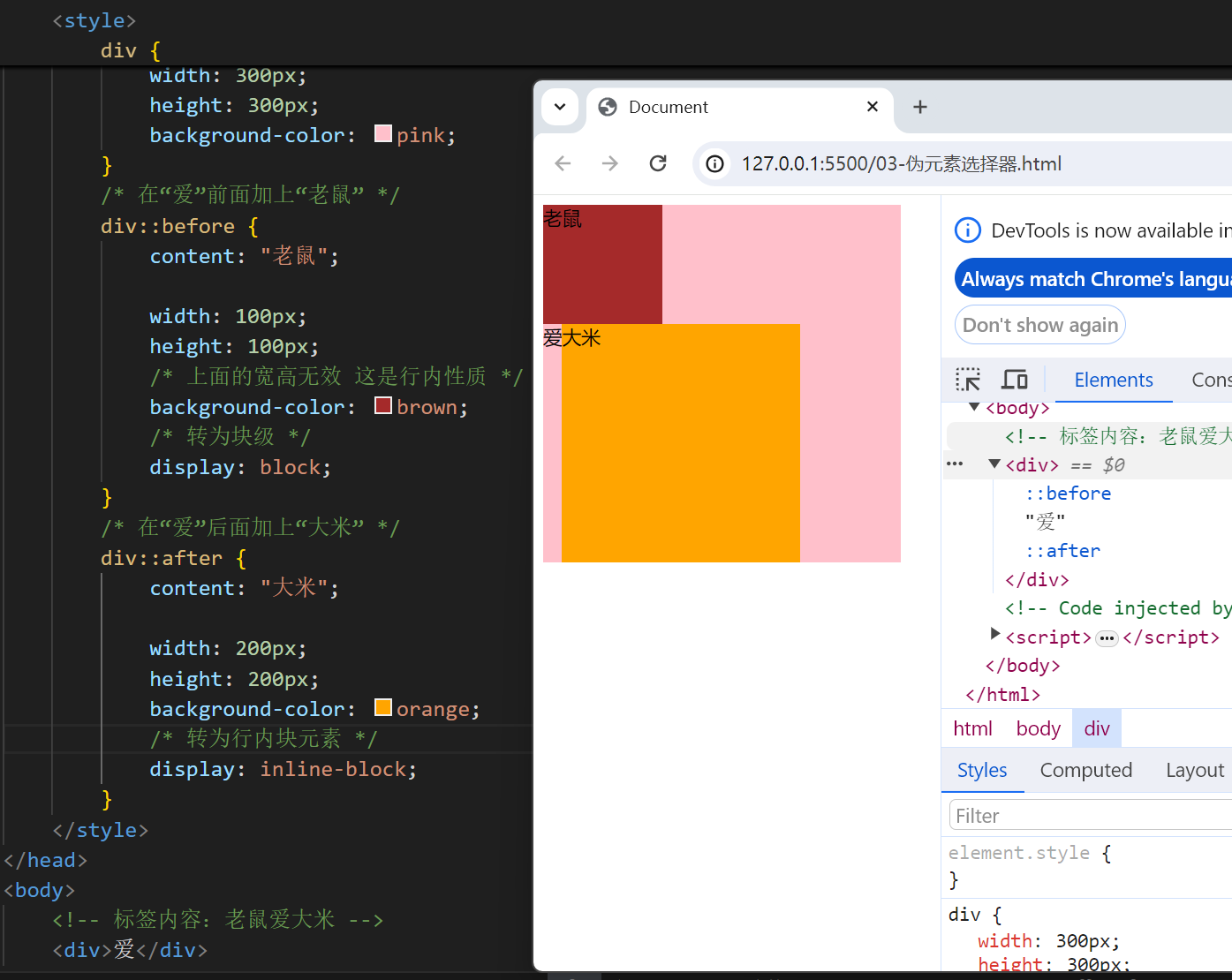
Task: Click the element.style rule selector
Action: pyautogui.click(x=1019, y=853)
